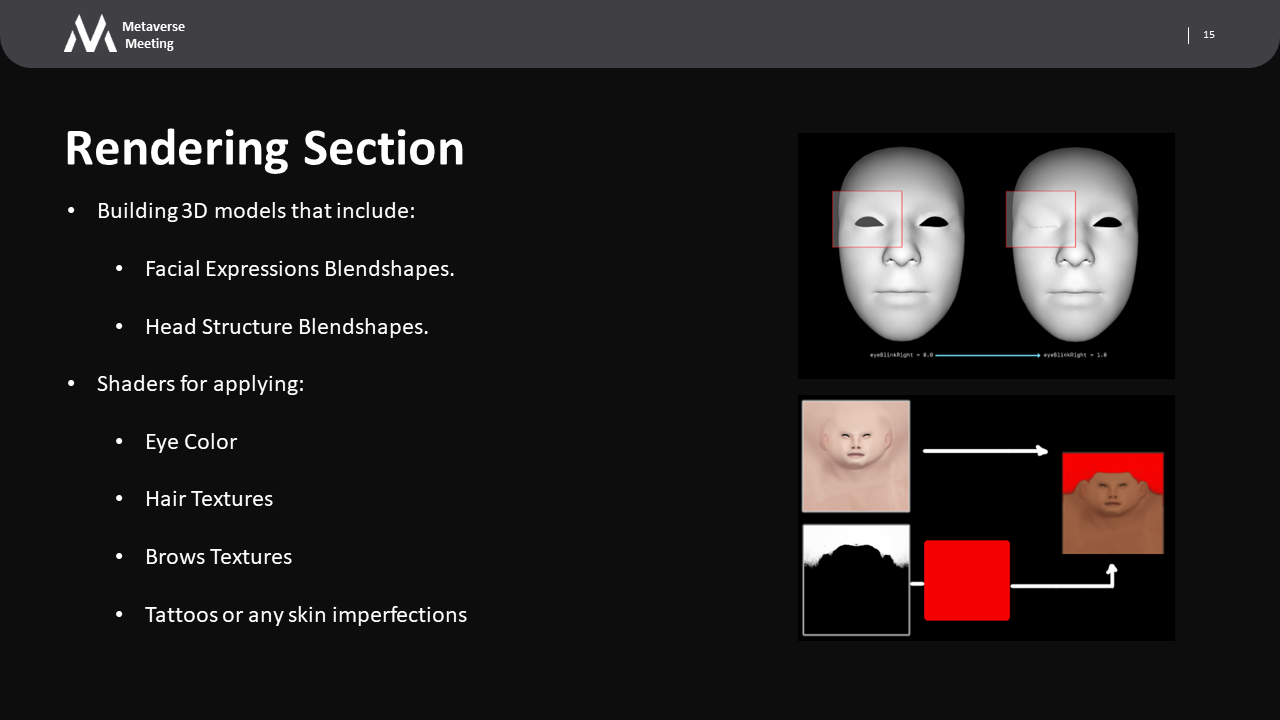Click the red-topped tinted face texture result
Screen dimensions: 1280x720
tap(1112, 503)
